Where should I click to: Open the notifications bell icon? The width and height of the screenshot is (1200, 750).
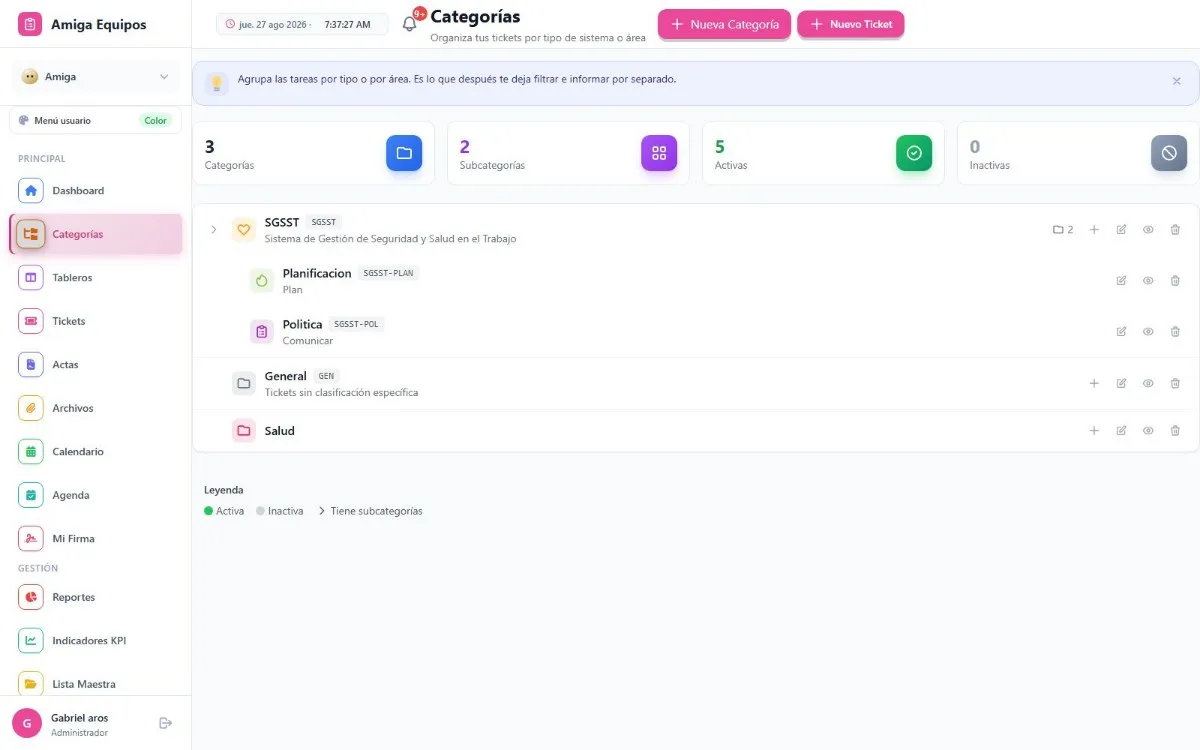click(409, 24)
